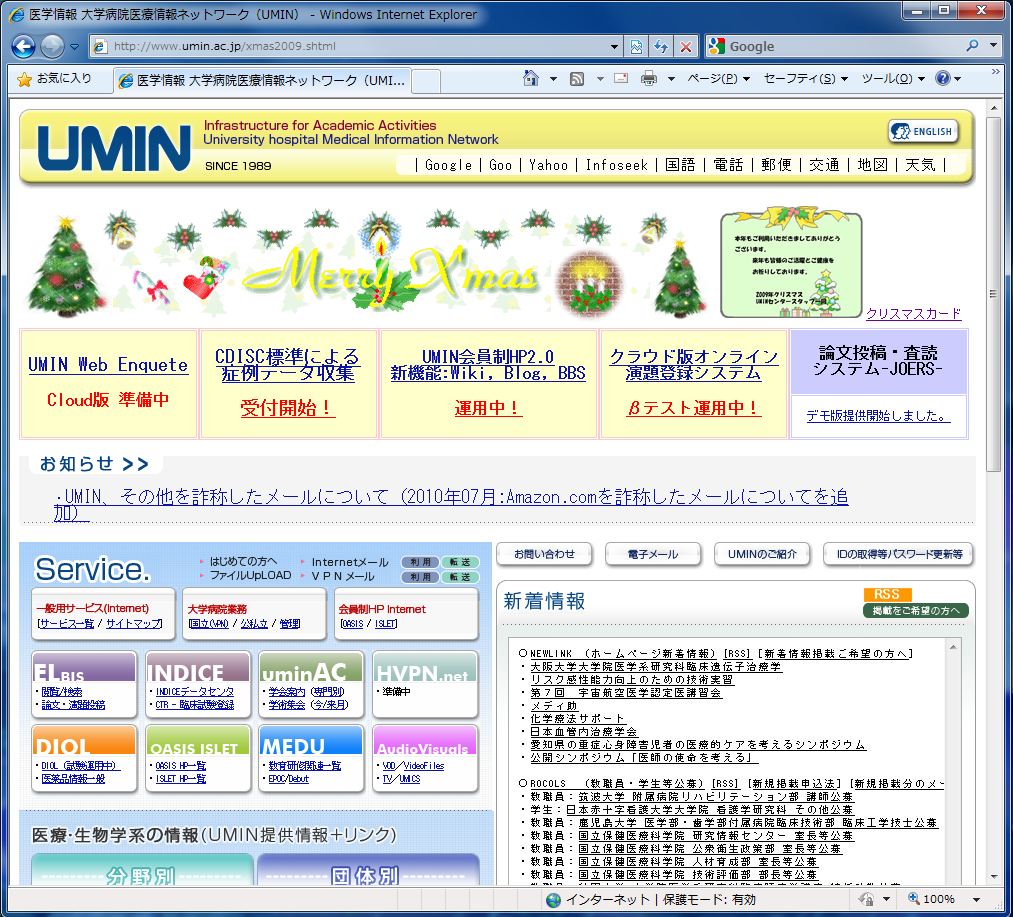The image size is (1013, 917).
Task: Open the recent pages dropdown arrow
Action: [x=74, y=47]
